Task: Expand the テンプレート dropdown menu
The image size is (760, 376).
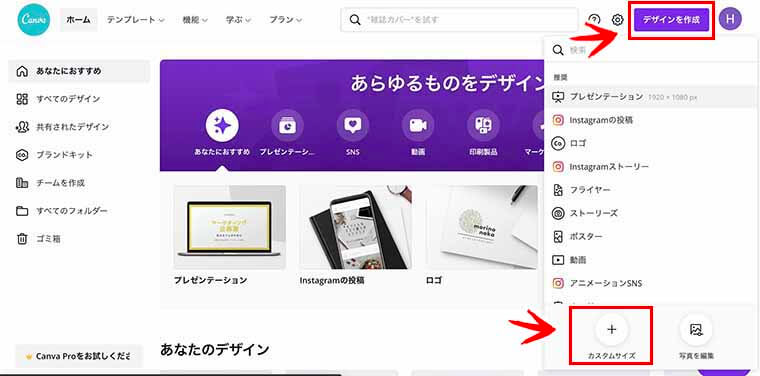Action: [136, 20]
